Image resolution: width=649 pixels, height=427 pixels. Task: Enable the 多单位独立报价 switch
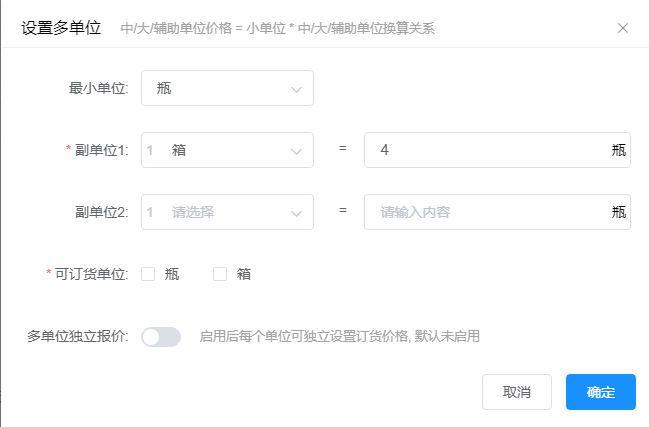click(161, 336)
